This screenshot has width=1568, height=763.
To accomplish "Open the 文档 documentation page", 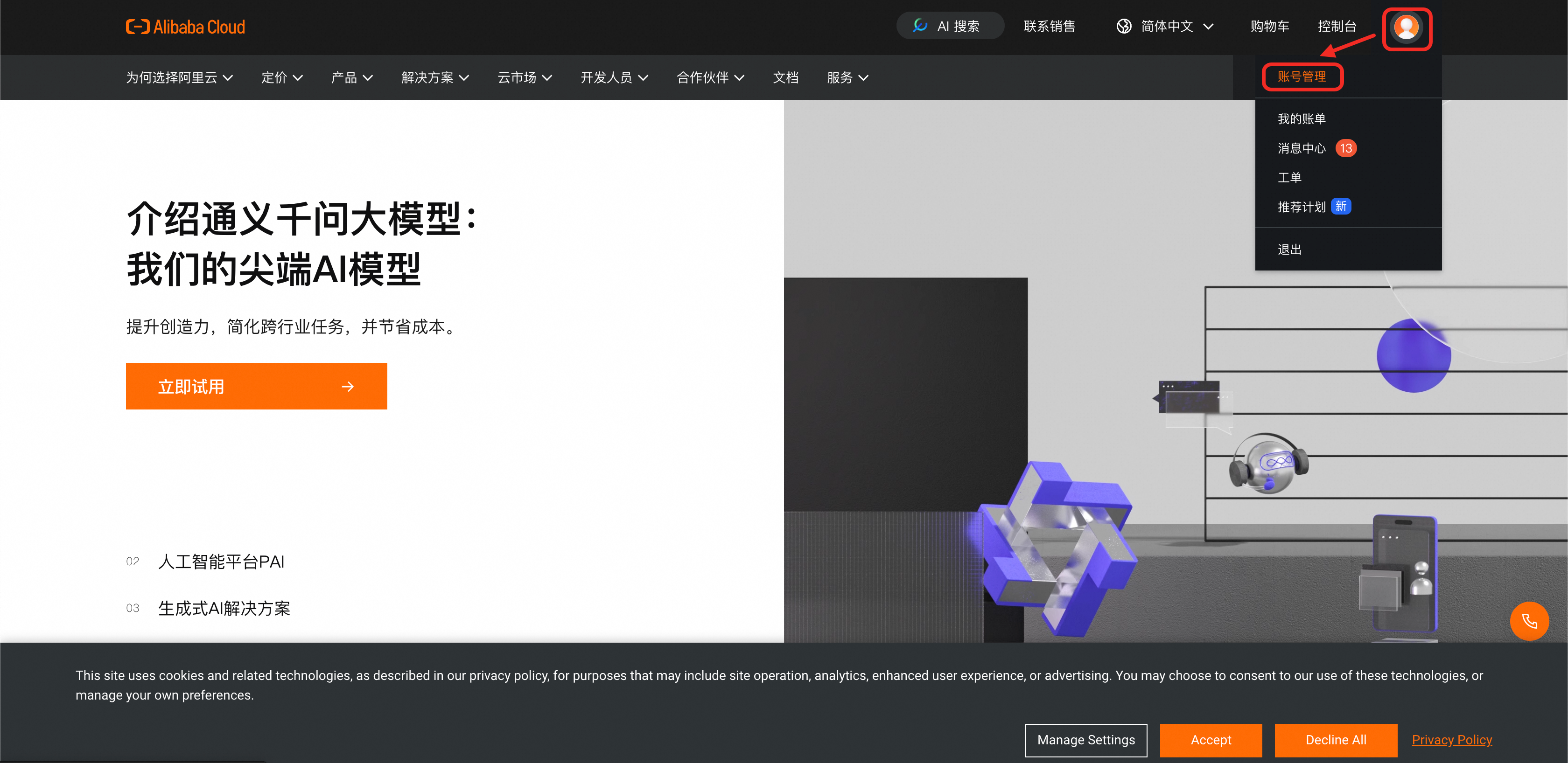I will click(785, 77).
